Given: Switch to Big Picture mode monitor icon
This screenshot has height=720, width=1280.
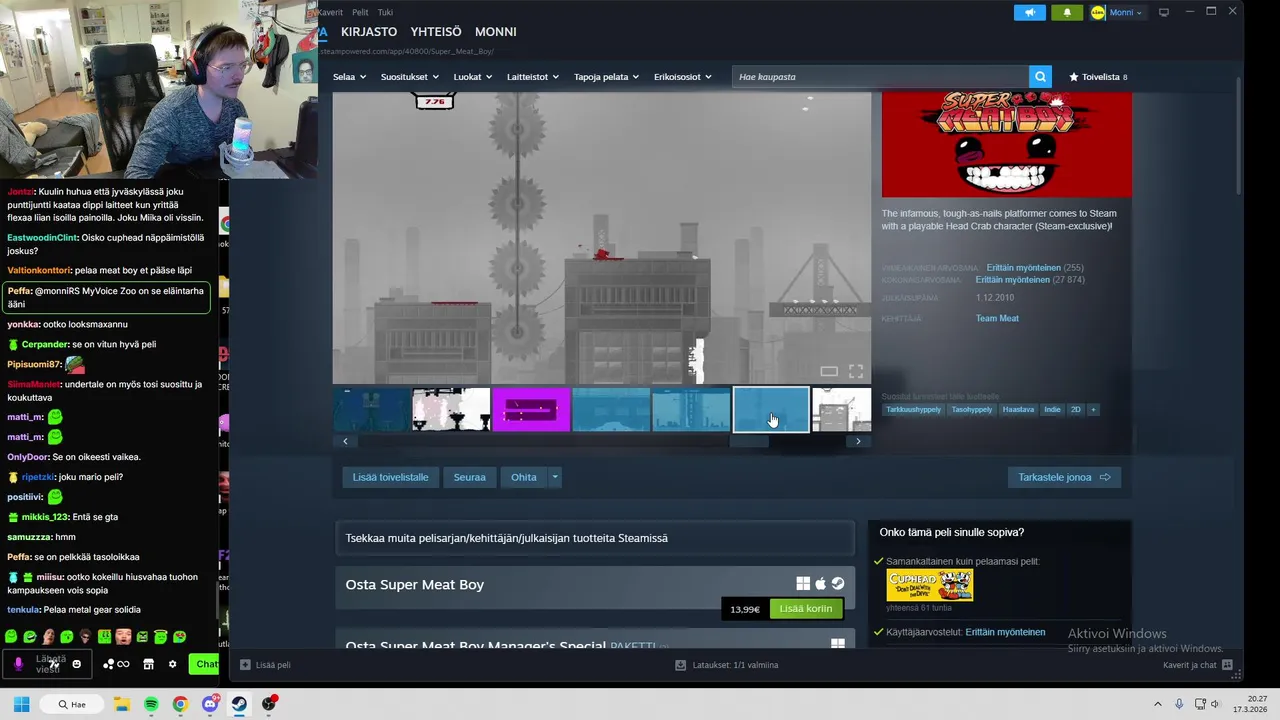Looking at the screenshot, I should [x=1163, y=12].
